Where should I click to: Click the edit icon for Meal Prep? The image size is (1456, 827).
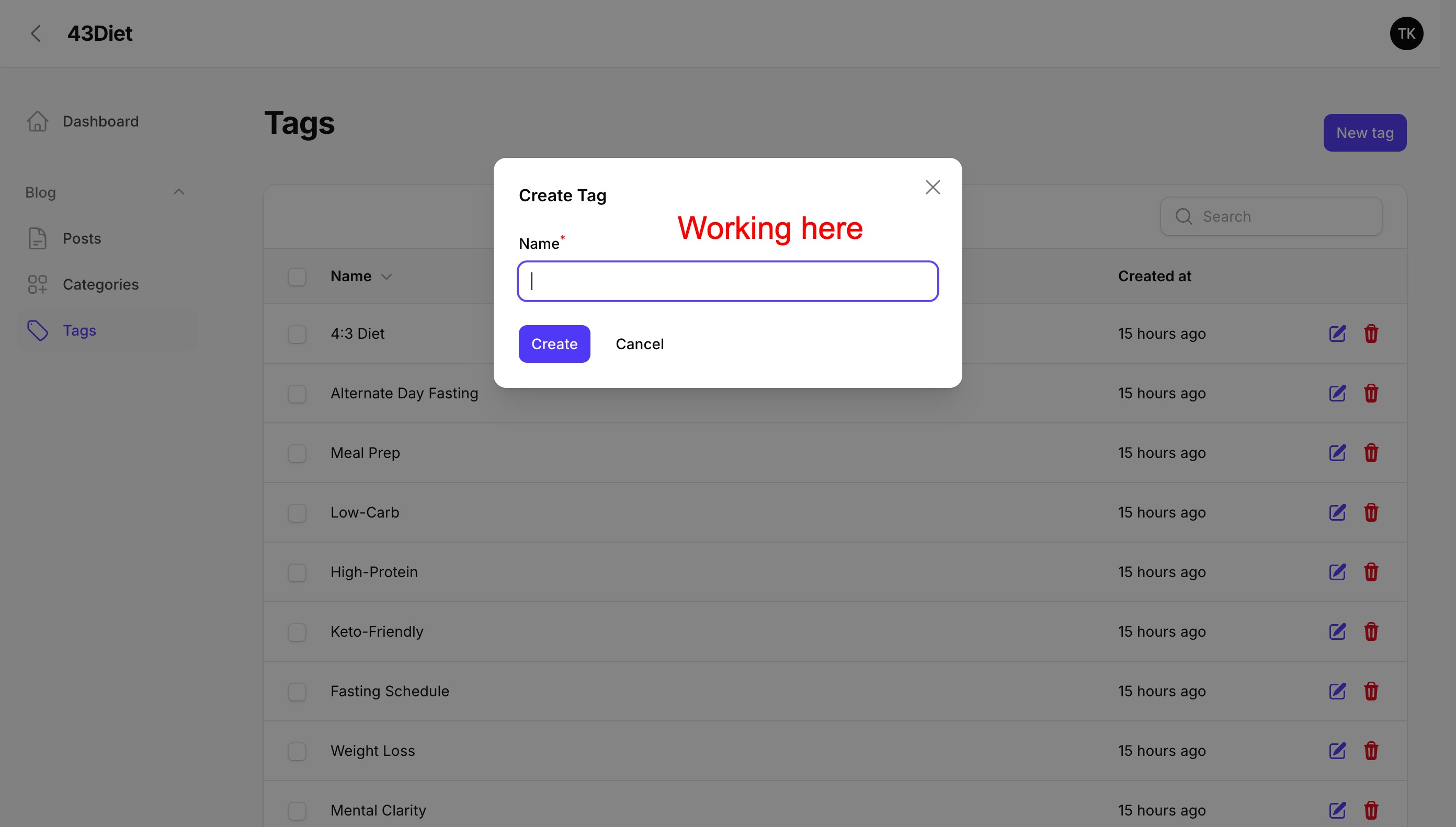pyautogui.click(x=1337, y=453)
